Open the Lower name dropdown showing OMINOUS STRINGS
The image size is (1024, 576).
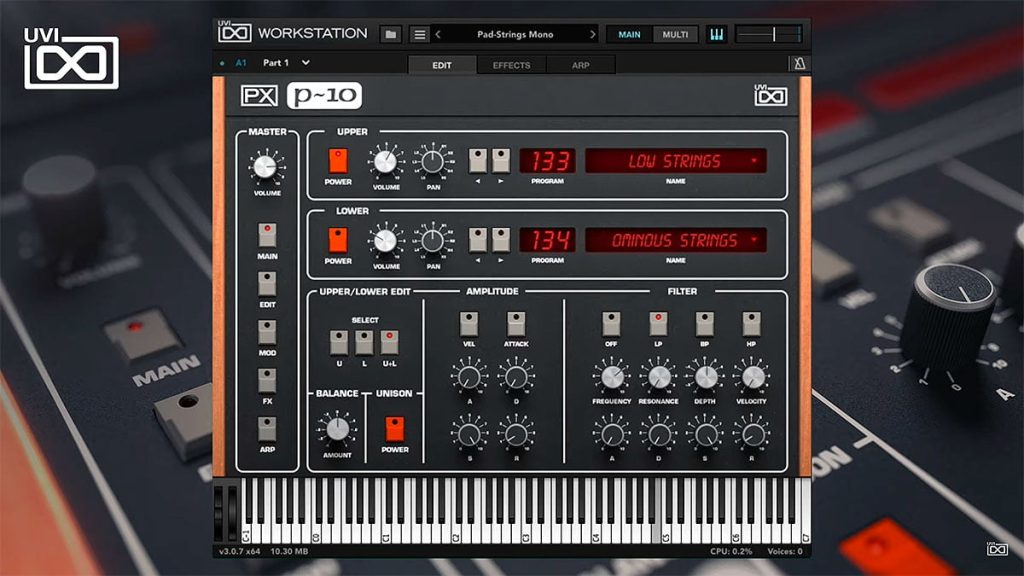click(x=675, y=240)
